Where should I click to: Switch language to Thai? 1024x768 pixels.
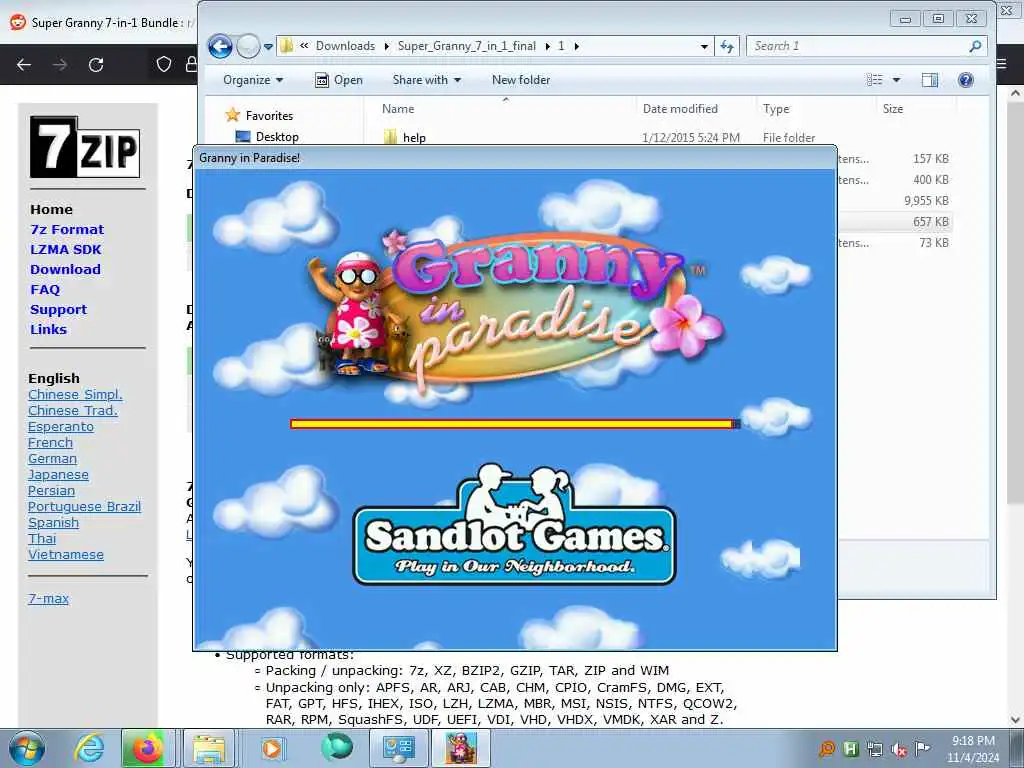[x=42, y=539]
